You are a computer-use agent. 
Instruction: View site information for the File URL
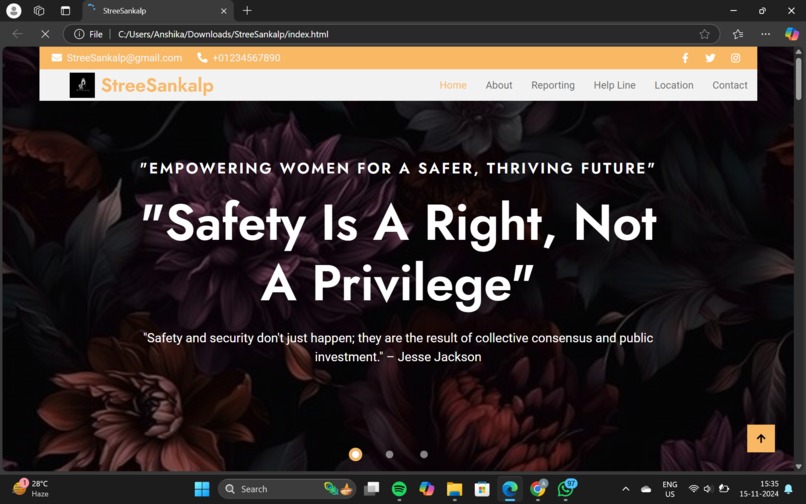pyautogui.click(x=88, y=34)
